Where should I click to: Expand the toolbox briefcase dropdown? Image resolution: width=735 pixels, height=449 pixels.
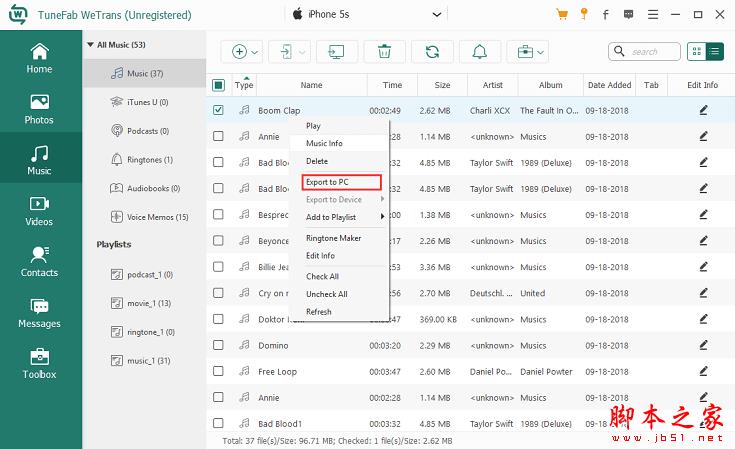point(542,52)
